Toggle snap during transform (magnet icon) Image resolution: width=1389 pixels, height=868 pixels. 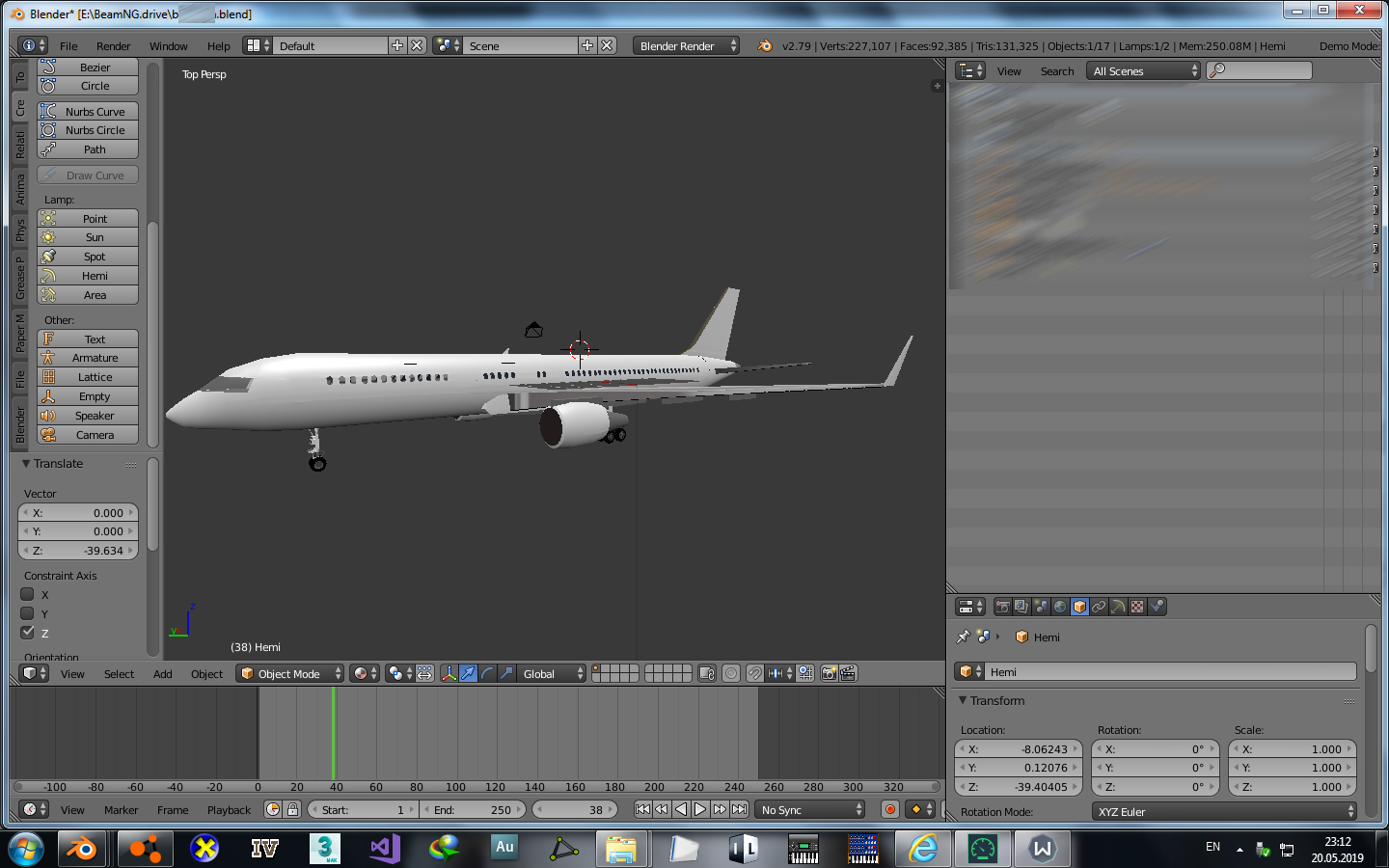click(755, 673)
